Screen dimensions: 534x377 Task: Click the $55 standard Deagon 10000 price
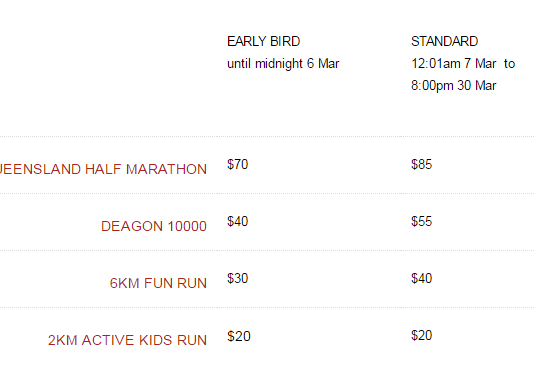(422, 221)
